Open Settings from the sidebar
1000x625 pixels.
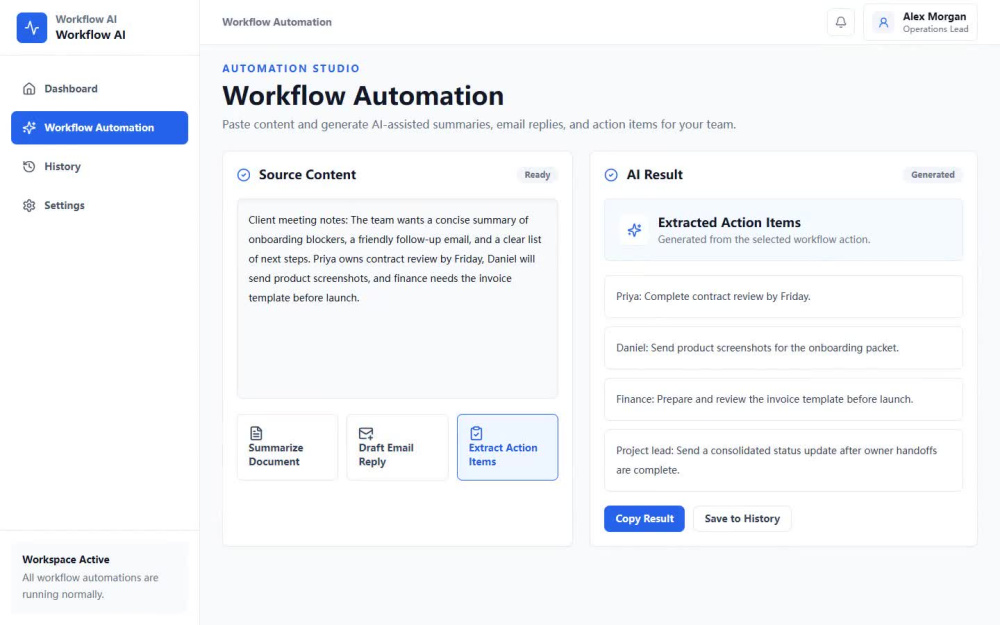pos(99,205)
